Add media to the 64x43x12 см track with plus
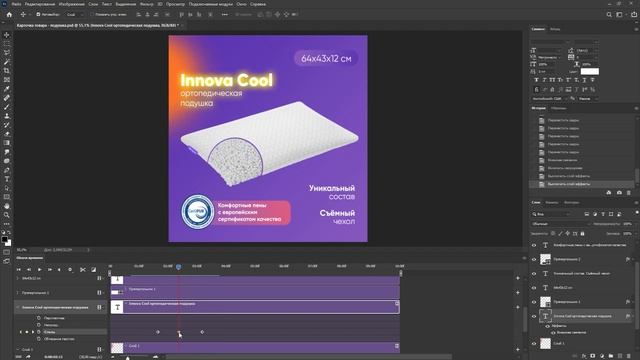640x360 pixels. tap(518, 278)
